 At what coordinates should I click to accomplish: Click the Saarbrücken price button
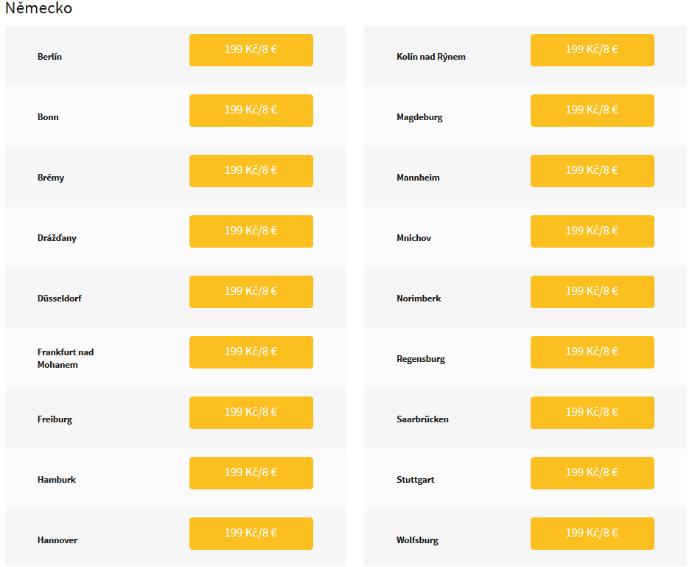click(x=592, y=413)
